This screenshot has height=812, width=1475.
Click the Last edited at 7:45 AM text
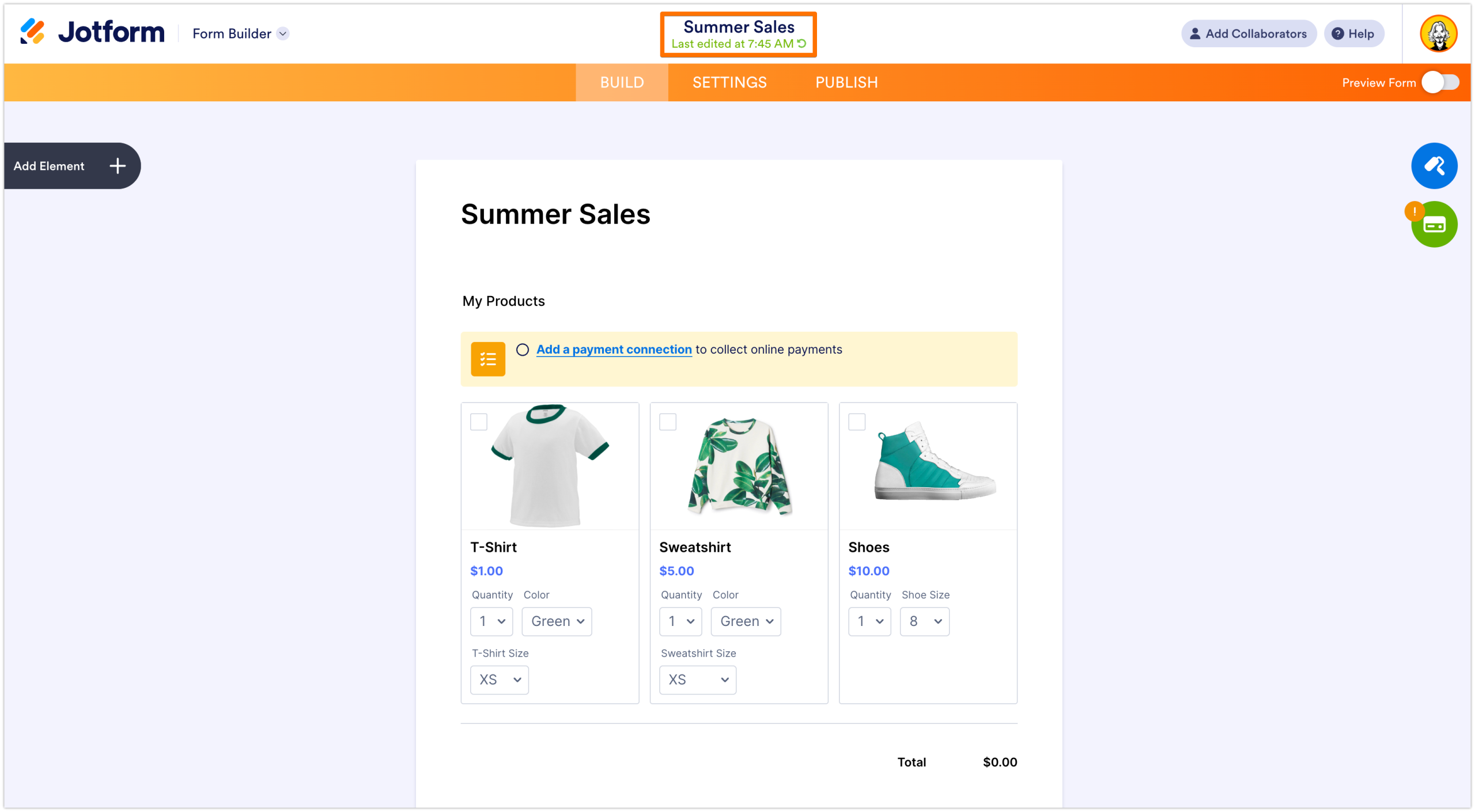[732, 44]
